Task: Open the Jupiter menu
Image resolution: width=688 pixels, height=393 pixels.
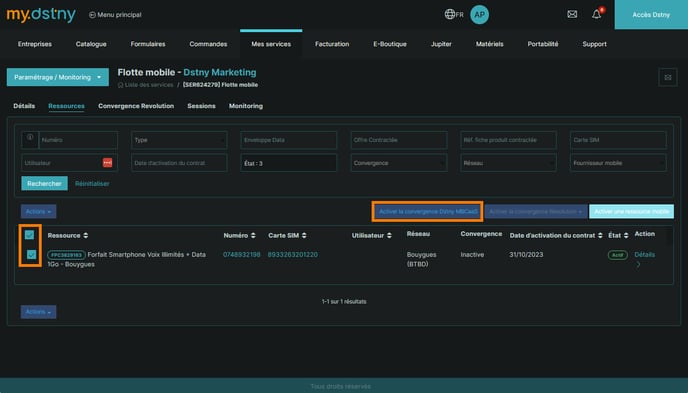Action: click(x=441, y=44)
